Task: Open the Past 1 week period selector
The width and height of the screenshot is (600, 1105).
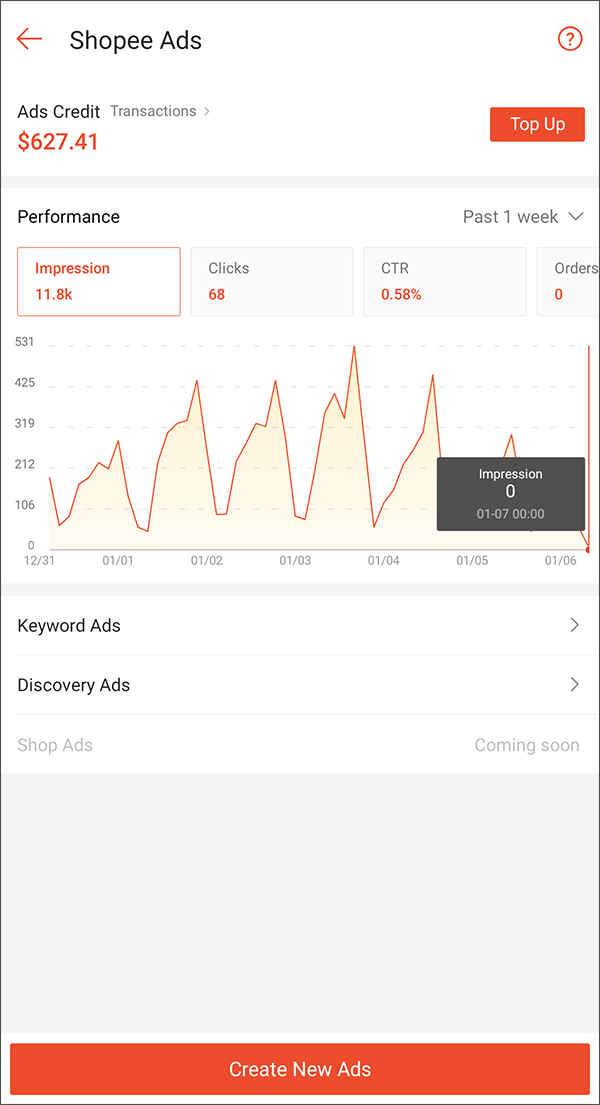Action: coord(523,216)
